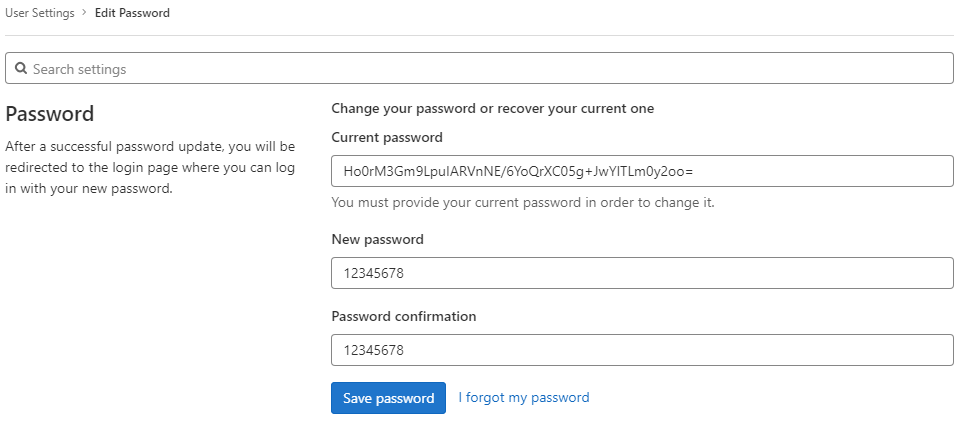965x432 pixels.
Task: Click the 'Password confirmation' label
Action: 404,316
